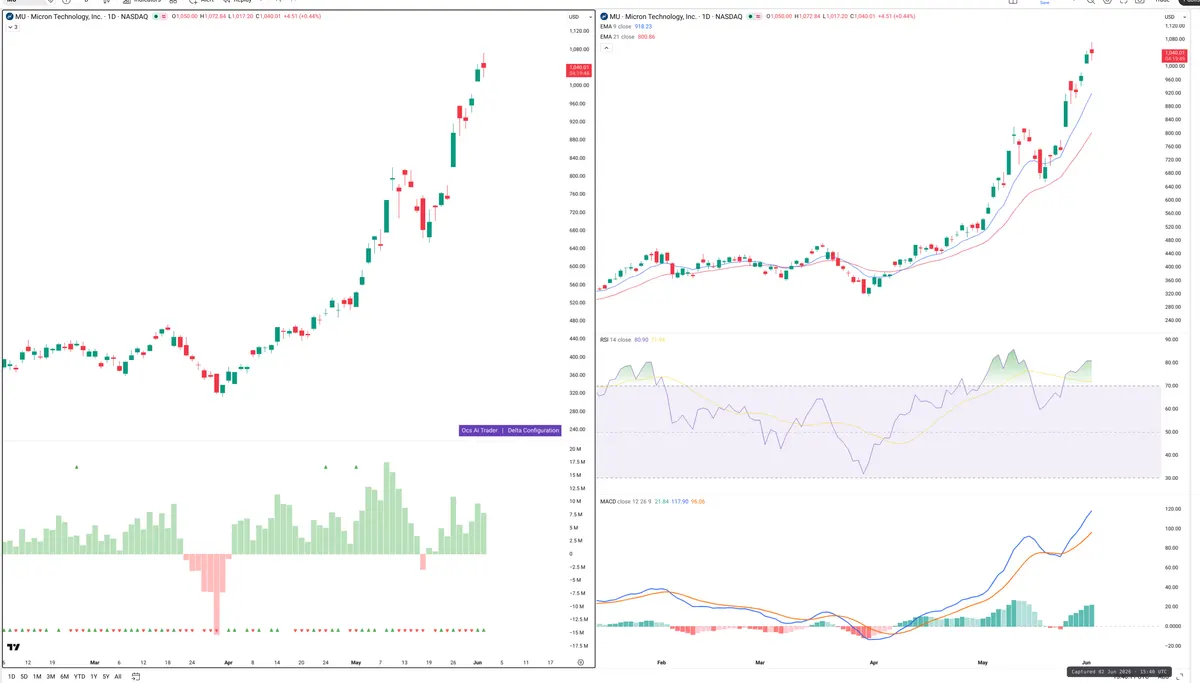The image size is (1200, 683).
Task: Click the 1,120.00 label on left price axis
Action: click(579, 31)
